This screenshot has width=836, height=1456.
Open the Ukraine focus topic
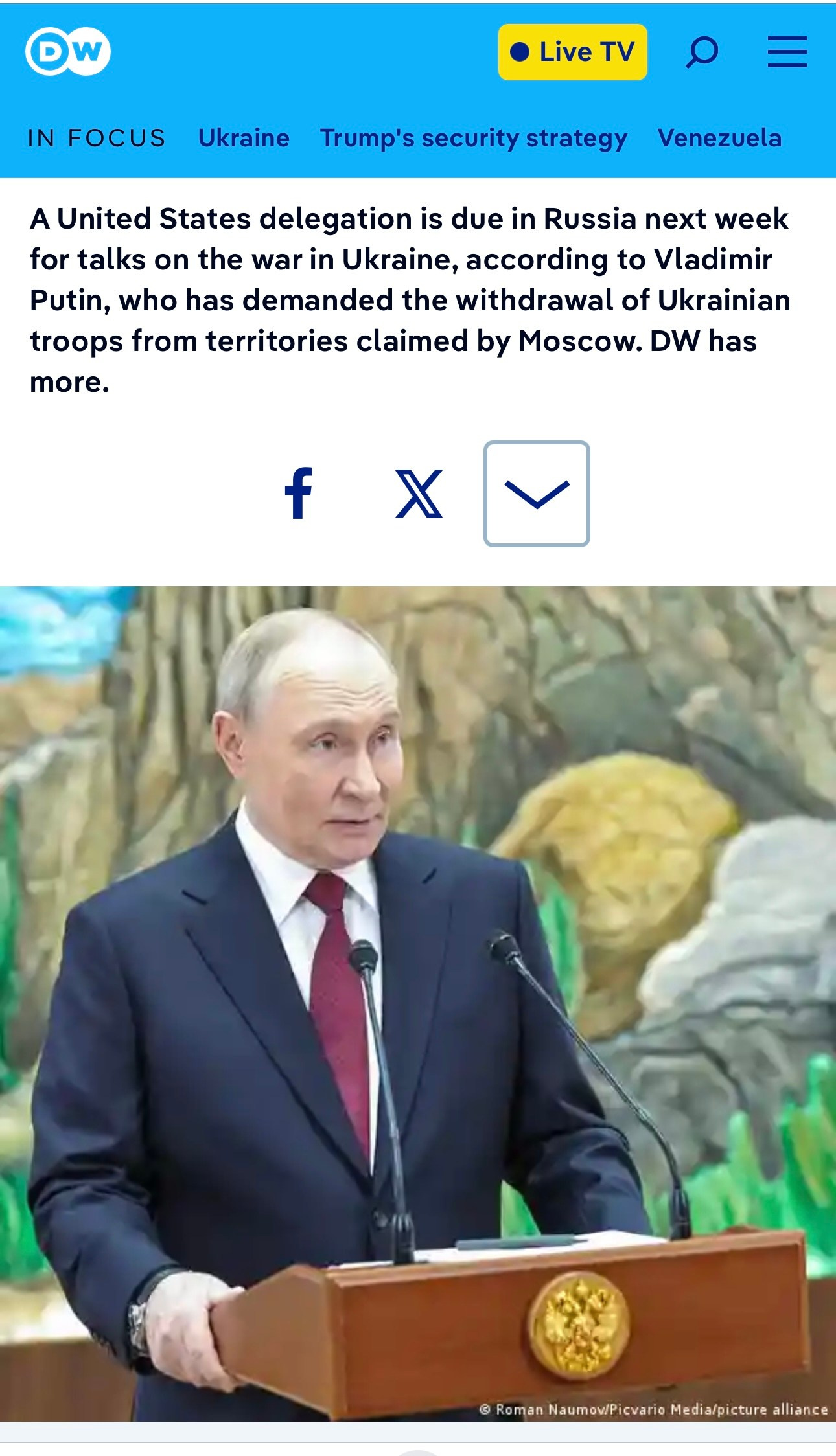tap(244, 138)
